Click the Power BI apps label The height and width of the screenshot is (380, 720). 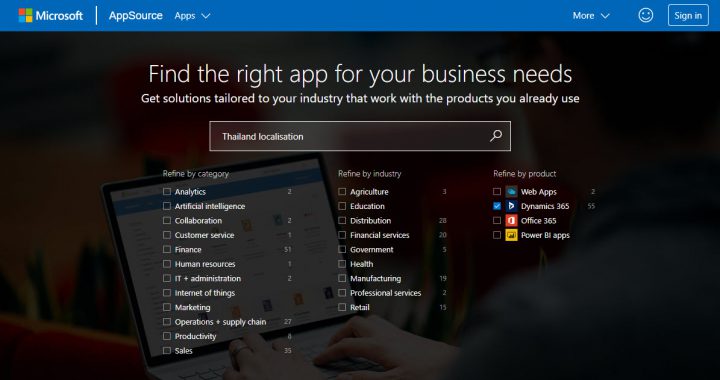(x=545, y=235)
